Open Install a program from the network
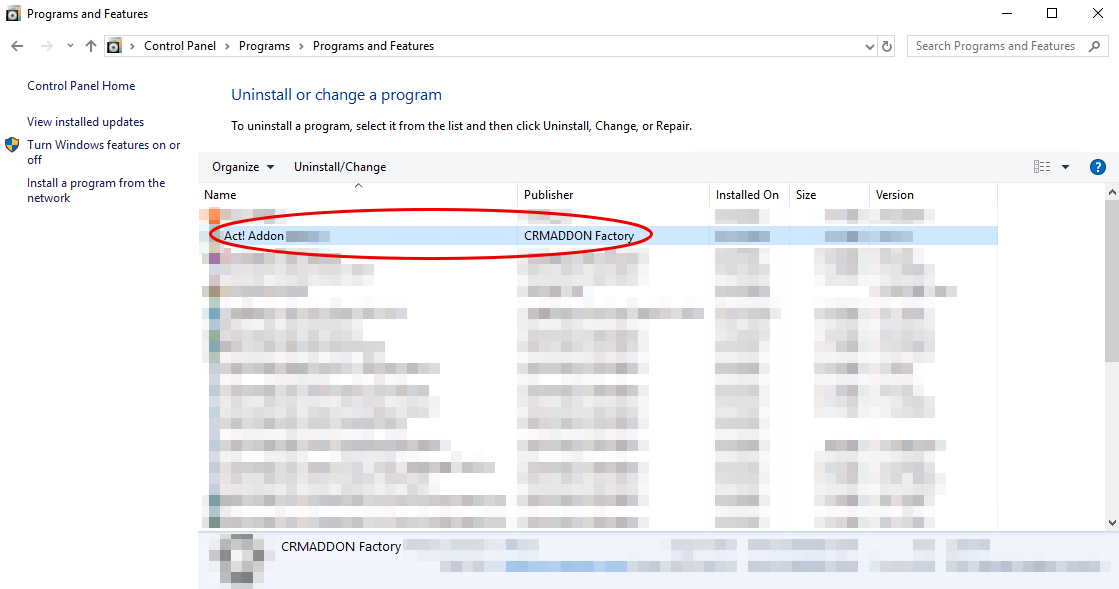Screen dimensions: 1119x589 click(96, 191)
